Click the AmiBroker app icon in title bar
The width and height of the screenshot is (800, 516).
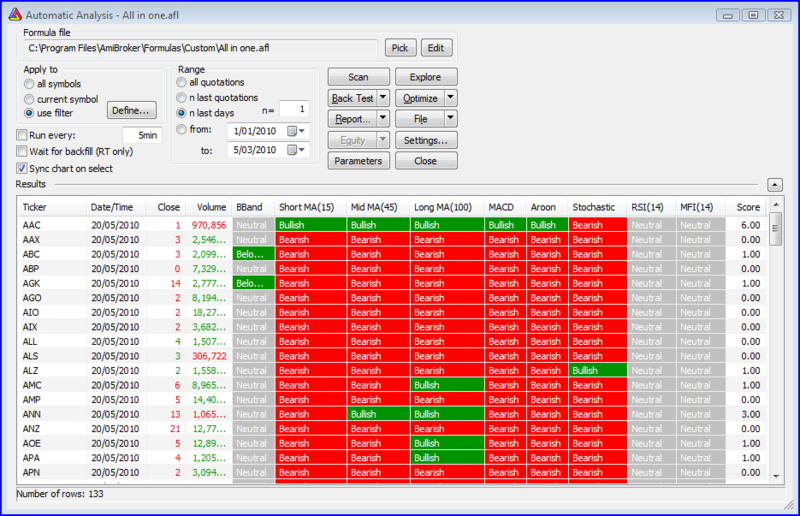click(15, 15)
